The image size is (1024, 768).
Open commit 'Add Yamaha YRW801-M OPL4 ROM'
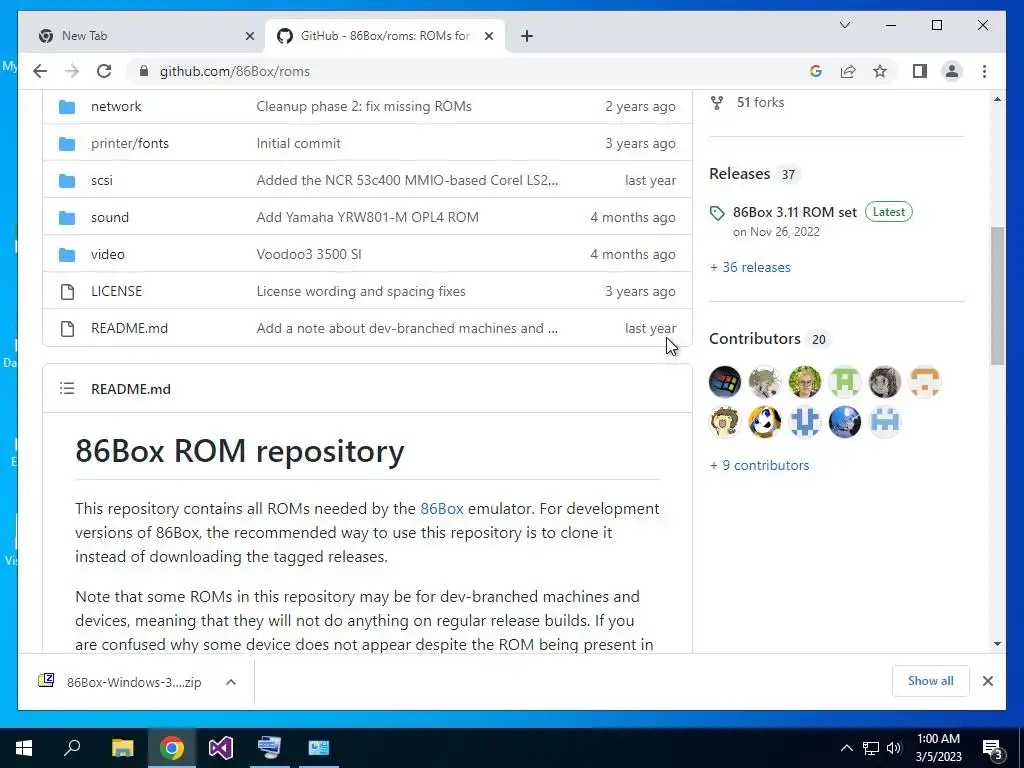point(368,217)
